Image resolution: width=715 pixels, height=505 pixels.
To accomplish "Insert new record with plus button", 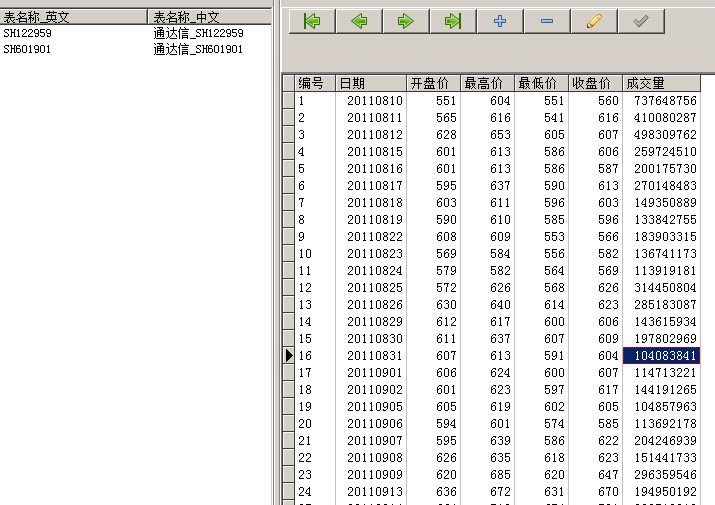I will pos(500,21).
